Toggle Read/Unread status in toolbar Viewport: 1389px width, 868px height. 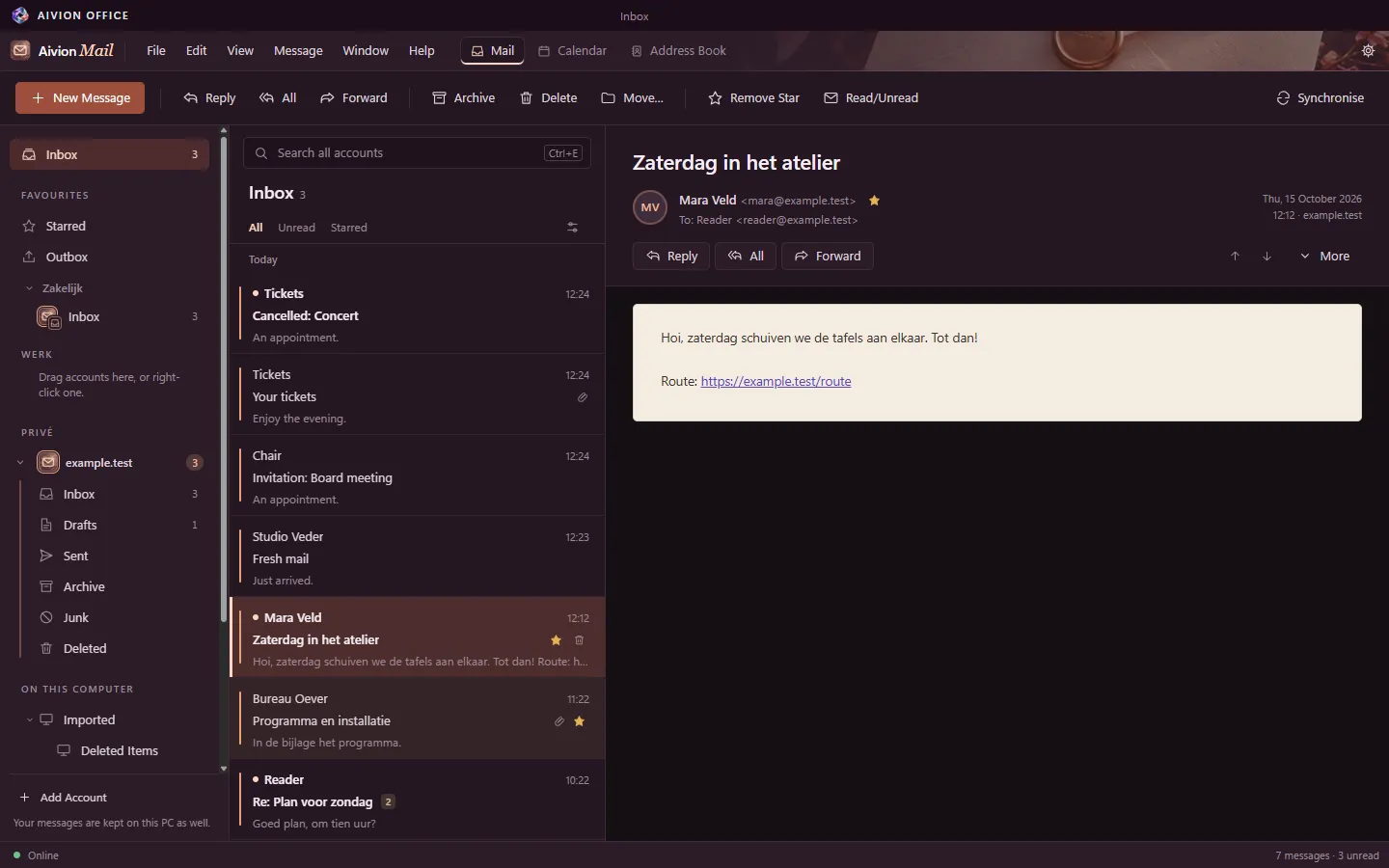point(871,98)
